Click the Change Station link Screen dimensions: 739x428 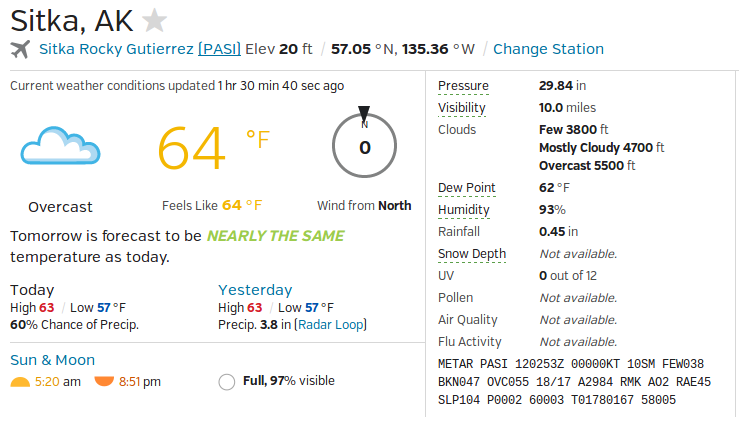point(548,49)
